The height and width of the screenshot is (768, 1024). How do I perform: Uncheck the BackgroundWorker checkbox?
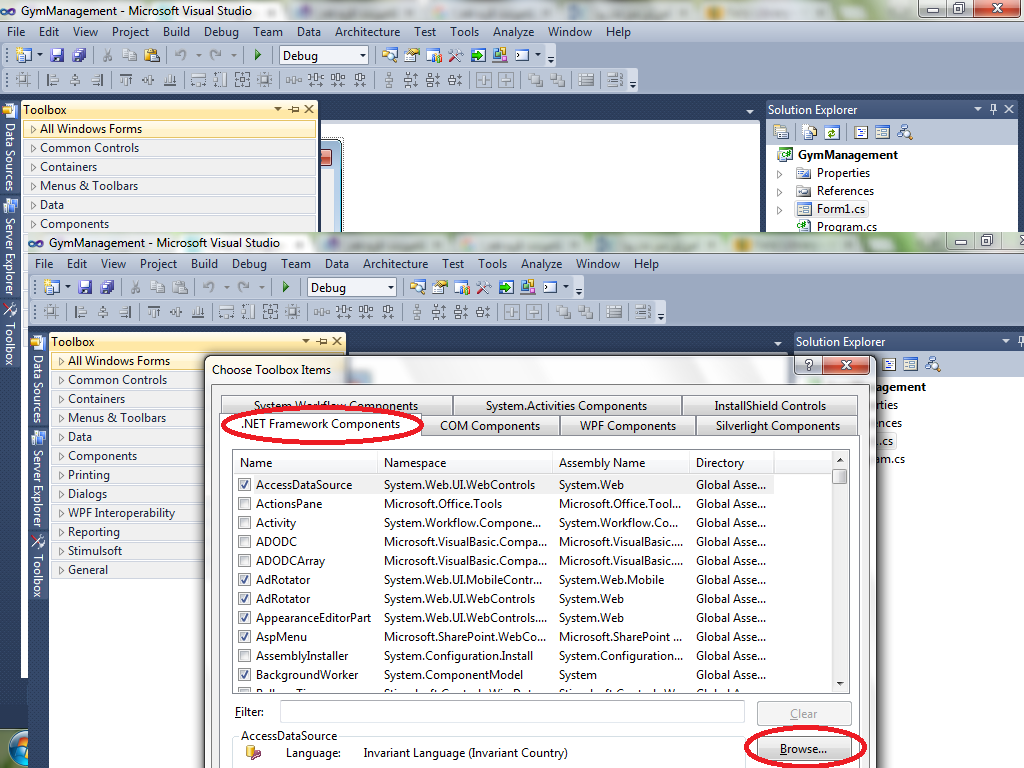pyautogui.click(x=244, y=674)
